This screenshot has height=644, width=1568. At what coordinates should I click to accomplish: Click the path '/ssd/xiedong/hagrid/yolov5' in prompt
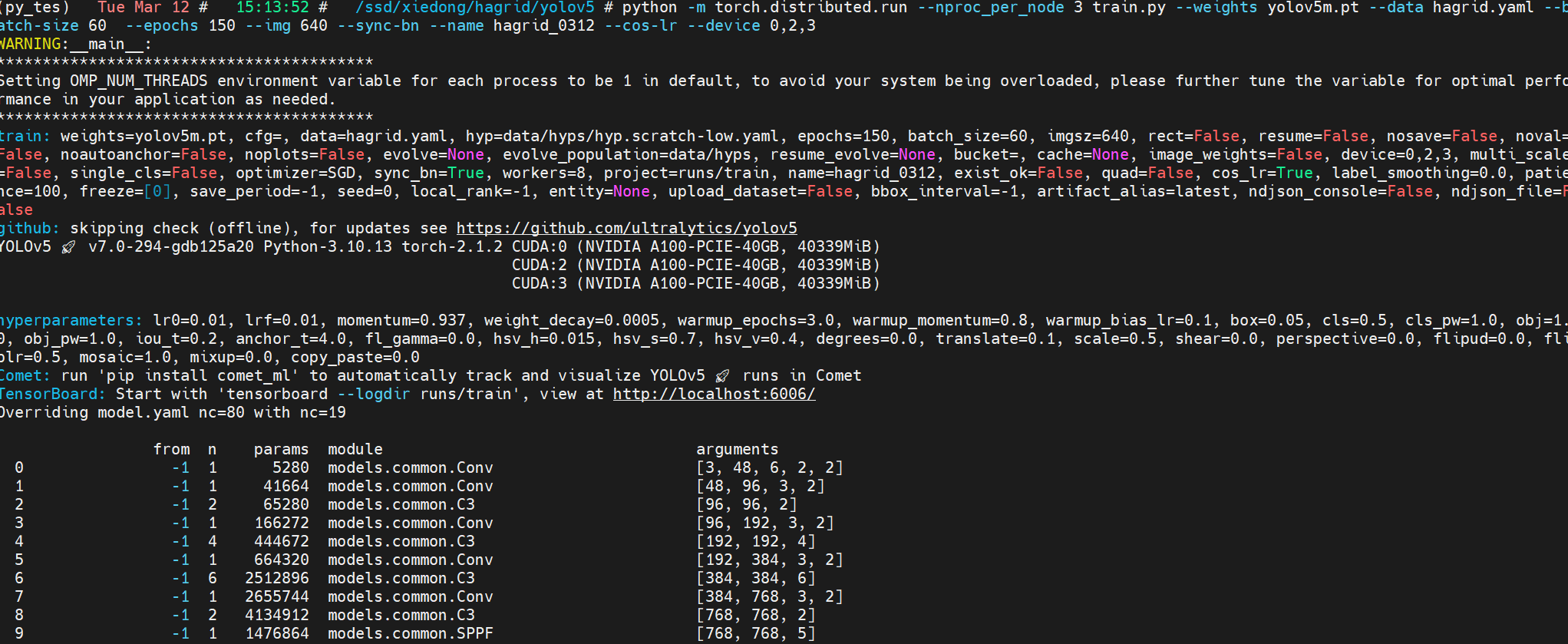(x=475, y=8)
